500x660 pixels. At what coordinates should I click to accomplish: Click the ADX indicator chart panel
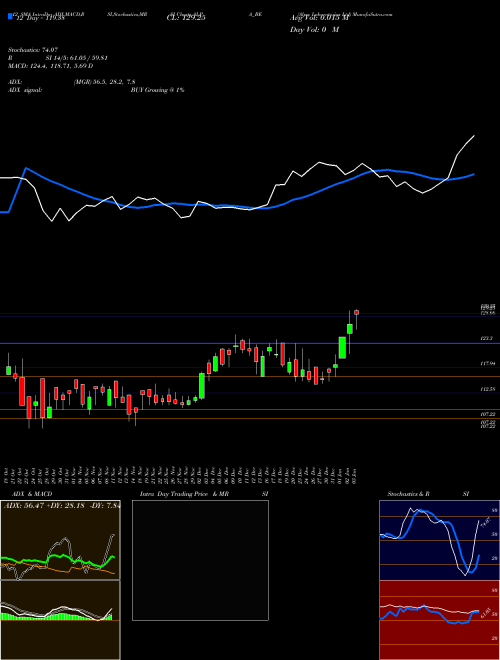click(60, 540)
